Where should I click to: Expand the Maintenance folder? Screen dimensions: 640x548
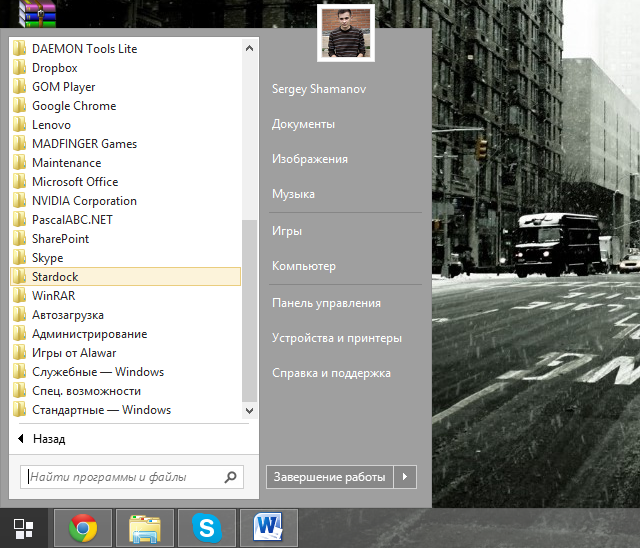pos(125,163)
